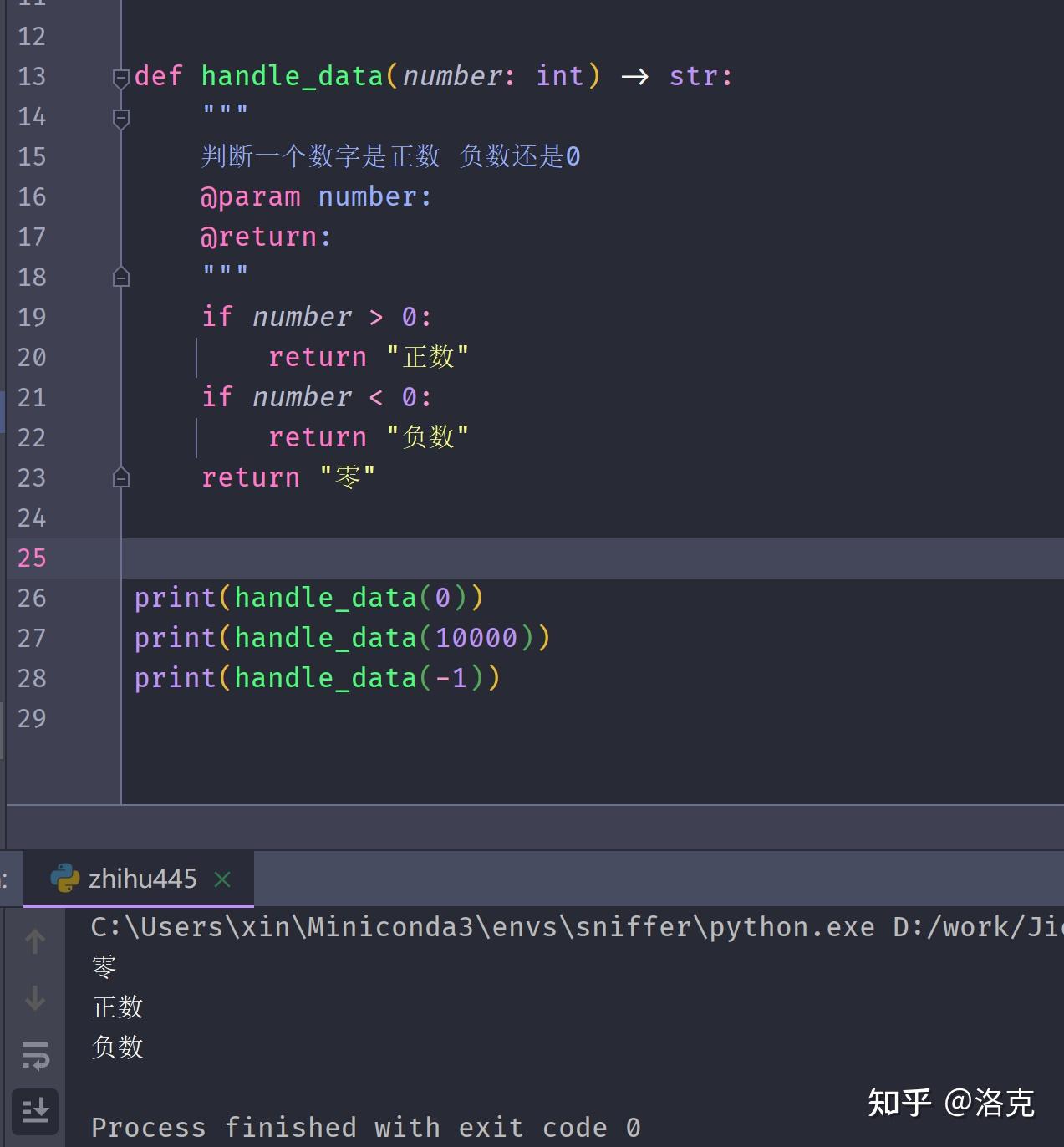
Task: Close the zhihu445 run tab
Action: click(x=222, y=879)
